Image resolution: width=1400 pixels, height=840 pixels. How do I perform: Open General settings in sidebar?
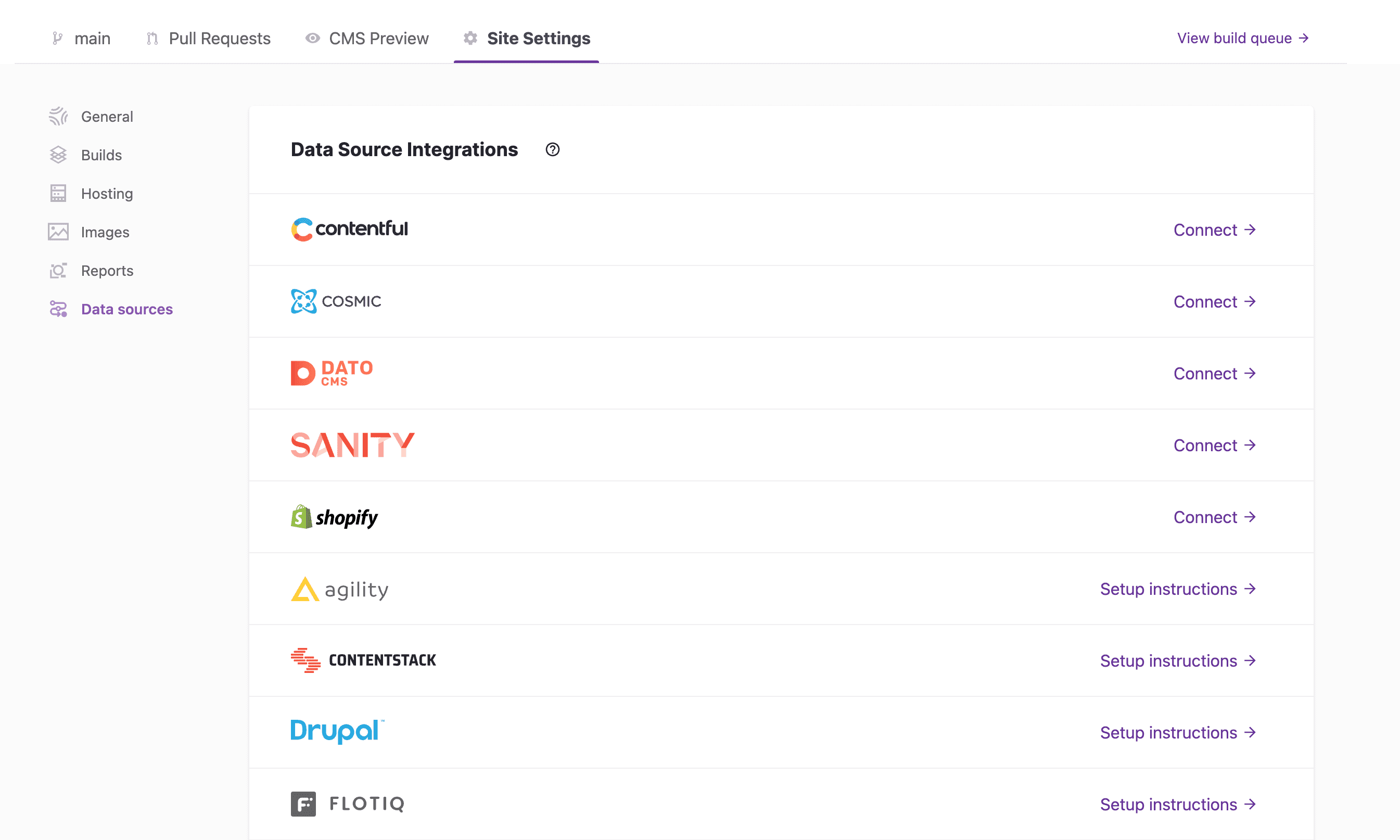click(106, 117)
